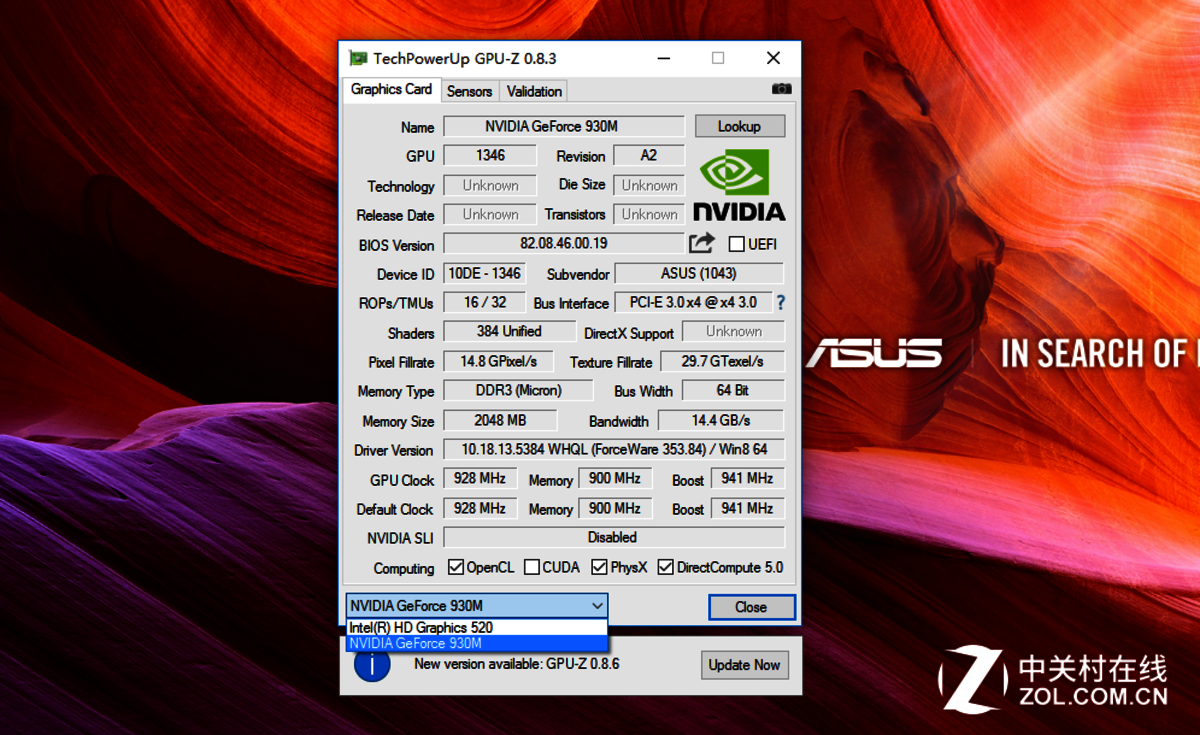This screenshot has height=735, width=1200.
Task: Switch to the Sensors tab
Action: (x=469, y=91)
